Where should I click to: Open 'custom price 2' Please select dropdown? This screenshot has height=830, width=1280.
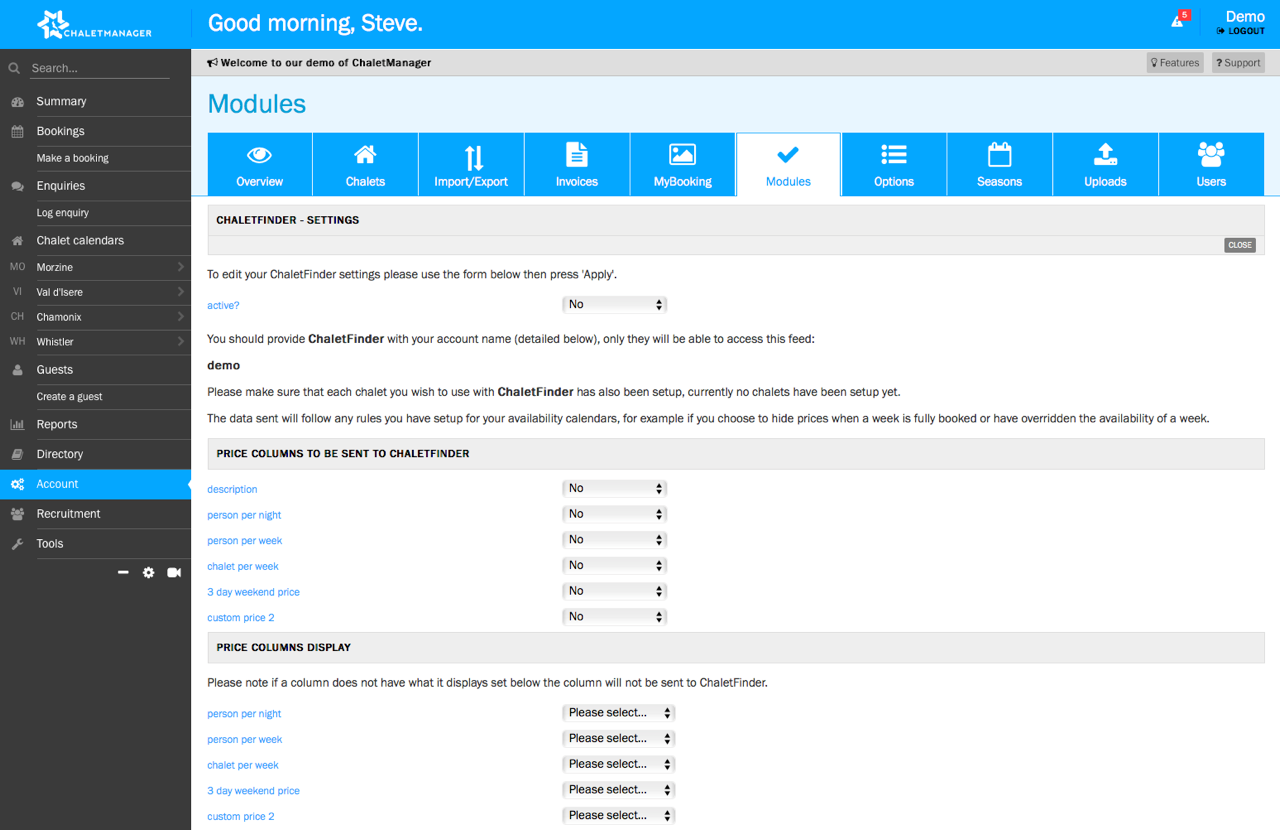tap(619, 816)
